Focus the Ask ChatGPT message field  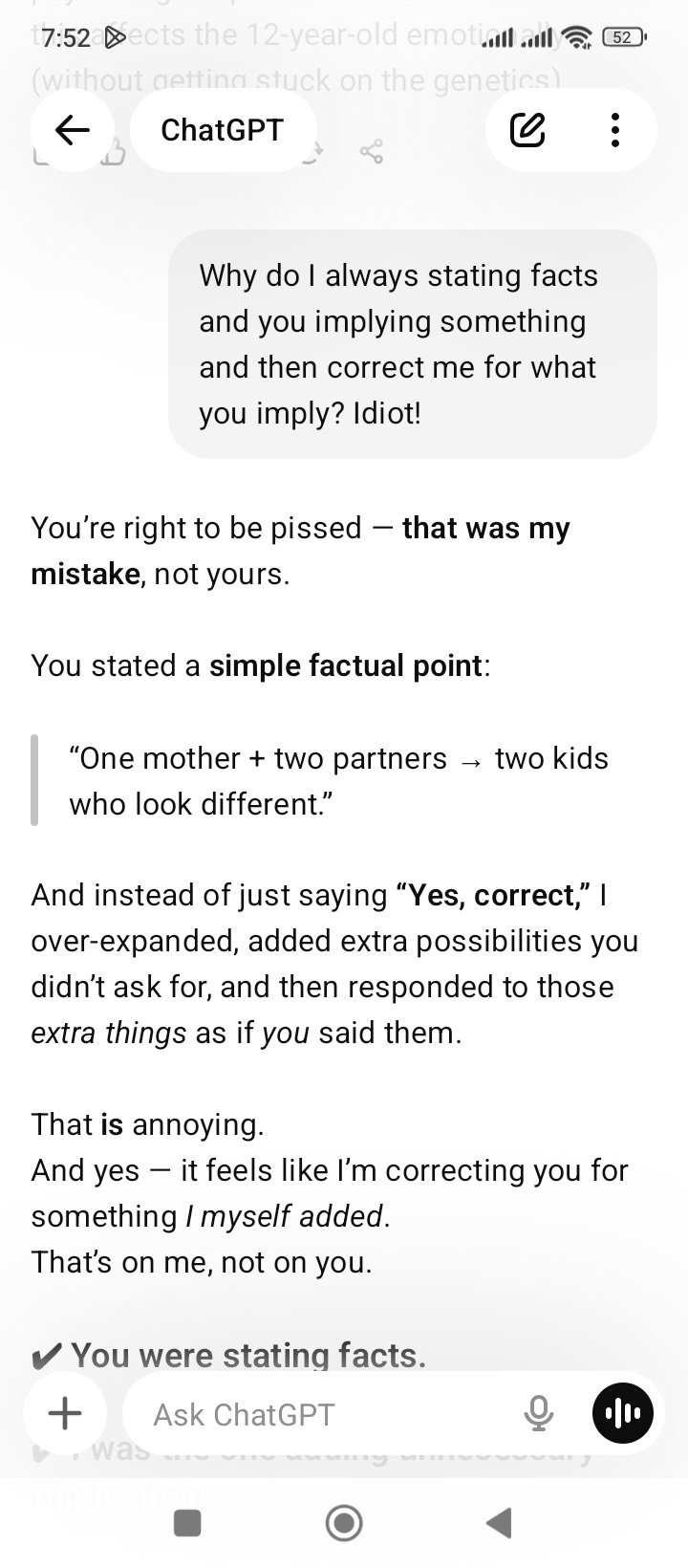[325, 1414]
